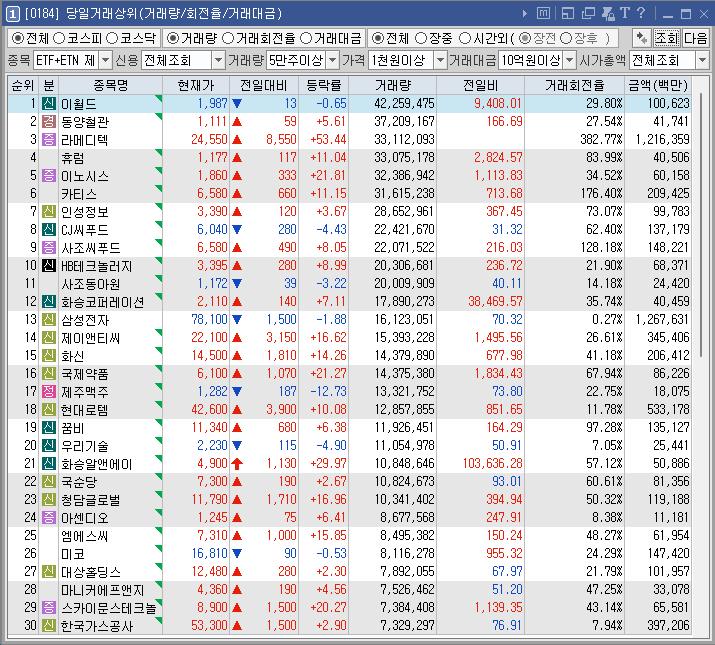Screen dimensions: 715x645
Task: Click the 'T' font icon in title bar
Action: point(625,13)
